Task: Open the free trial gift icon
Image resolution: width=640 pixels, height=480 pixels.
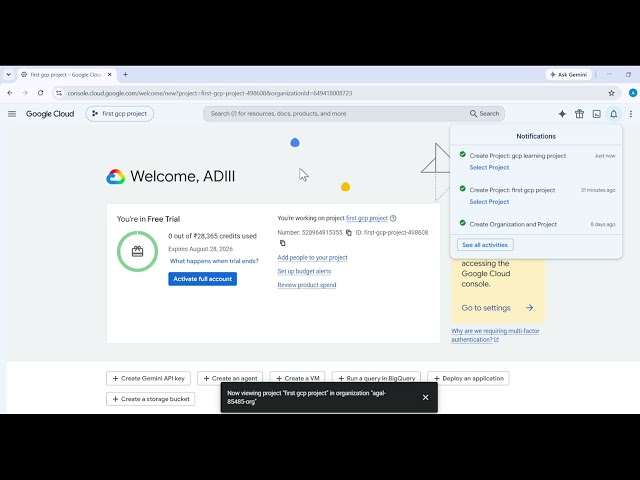Action: (x=579, y=114)
